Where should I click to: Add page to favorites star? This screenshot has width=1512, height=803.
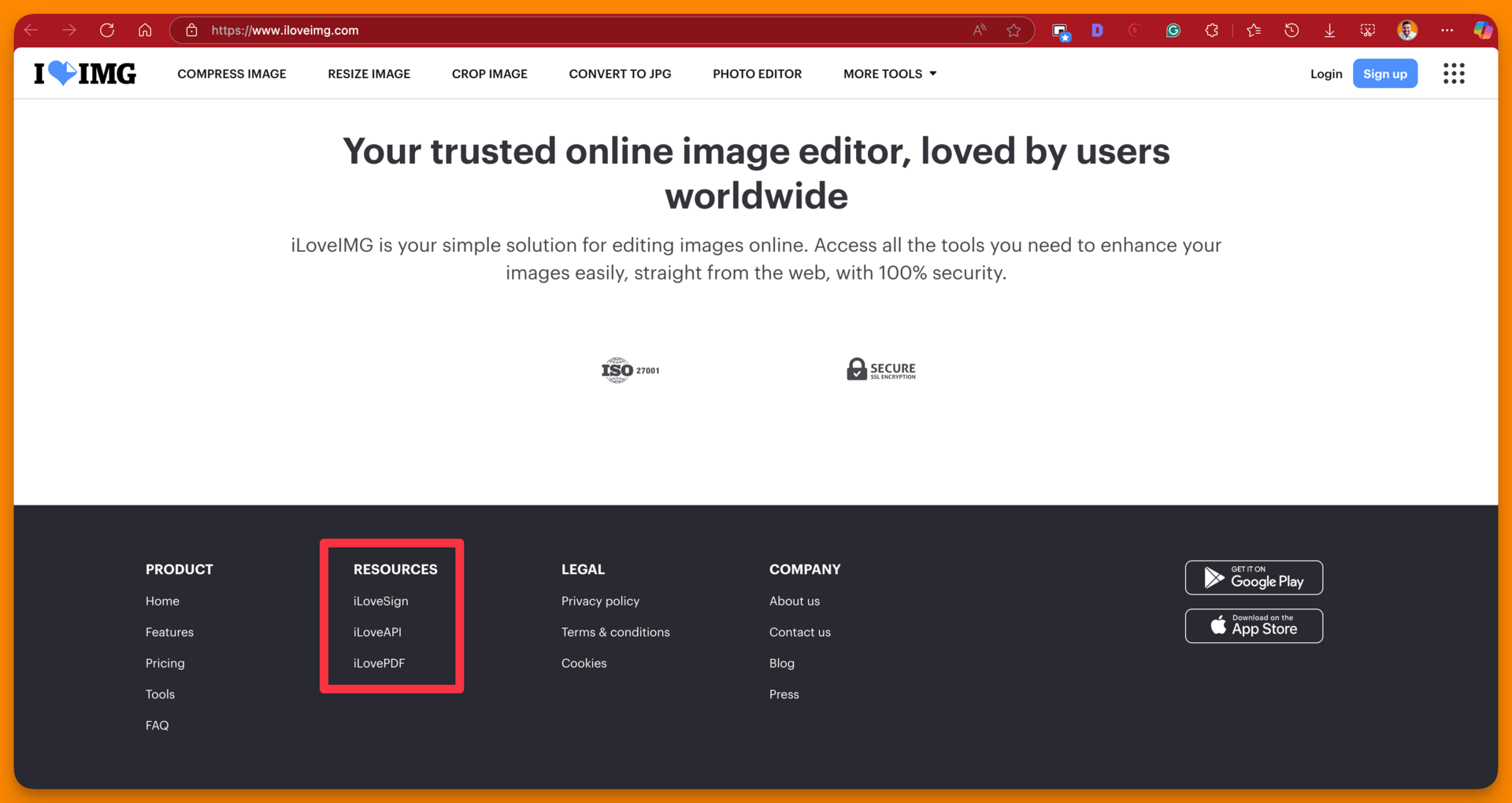[1014, 30]
